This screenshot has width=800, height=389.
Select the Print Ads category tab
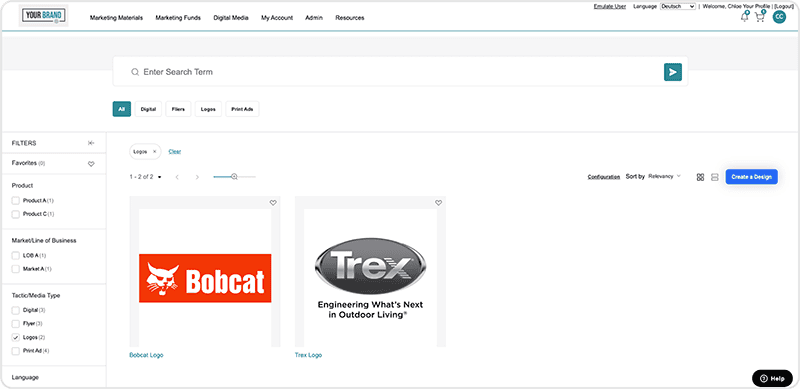coord(242,109)
